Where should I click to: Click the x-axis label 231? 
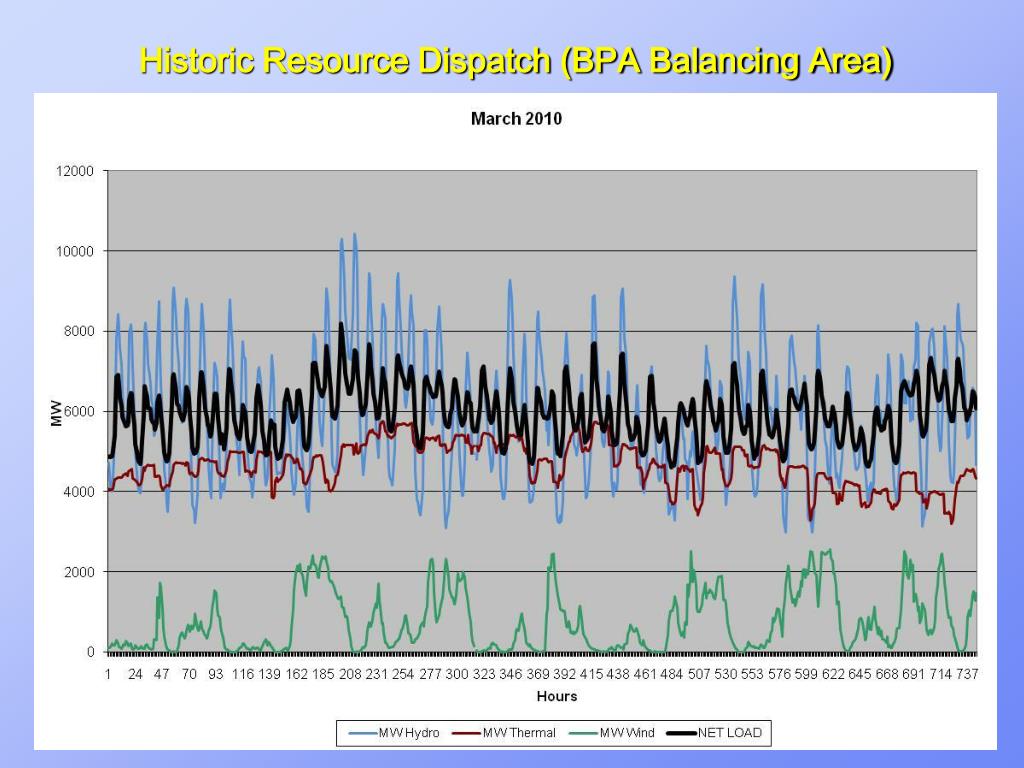377,674
